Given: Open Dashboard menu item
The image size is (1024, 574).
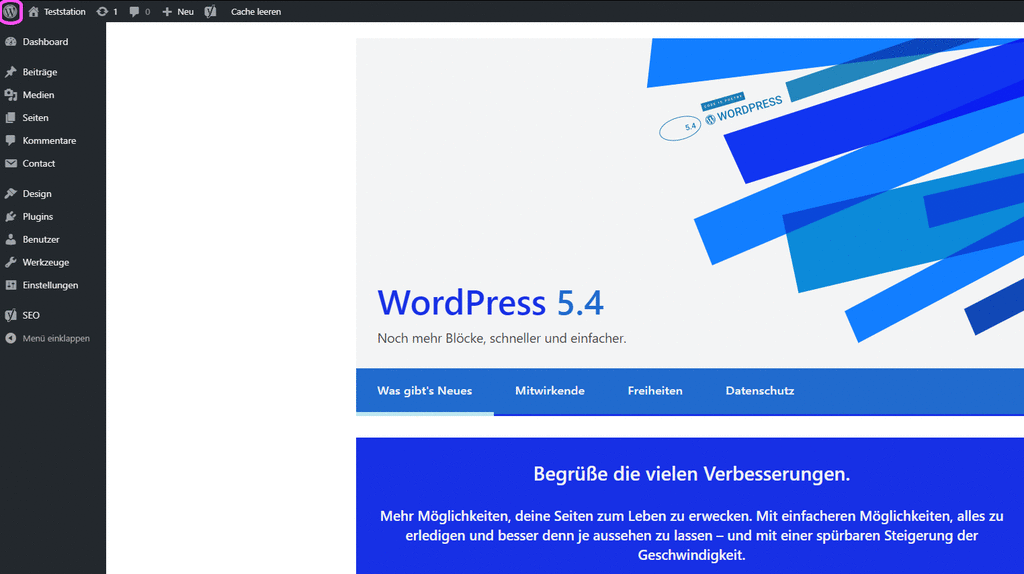Looking at the screenshot, I should coord(45,42).
